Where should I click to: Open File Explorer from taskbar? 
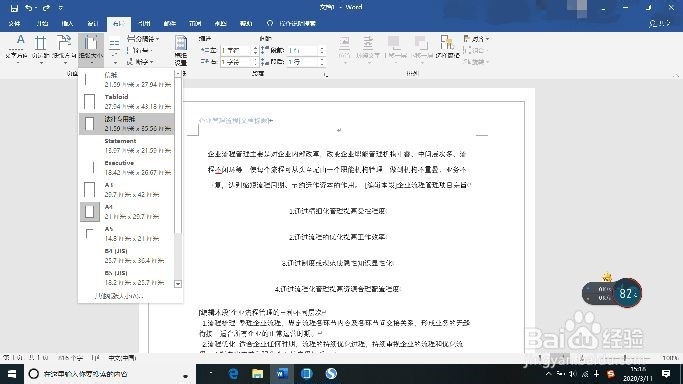257,374
